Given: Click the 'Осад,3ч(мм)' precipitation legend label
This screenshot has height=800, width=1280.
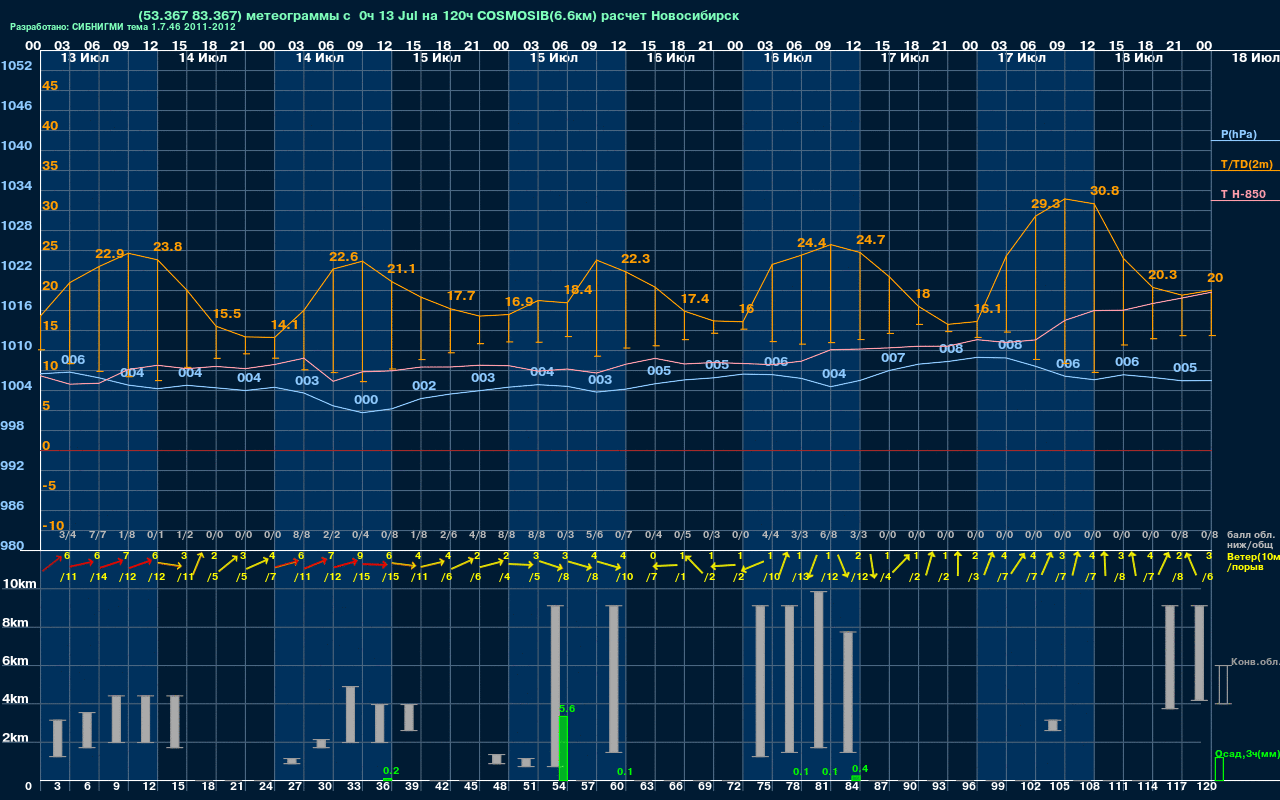Looking at the screenshot, I should coord(1247,753).
